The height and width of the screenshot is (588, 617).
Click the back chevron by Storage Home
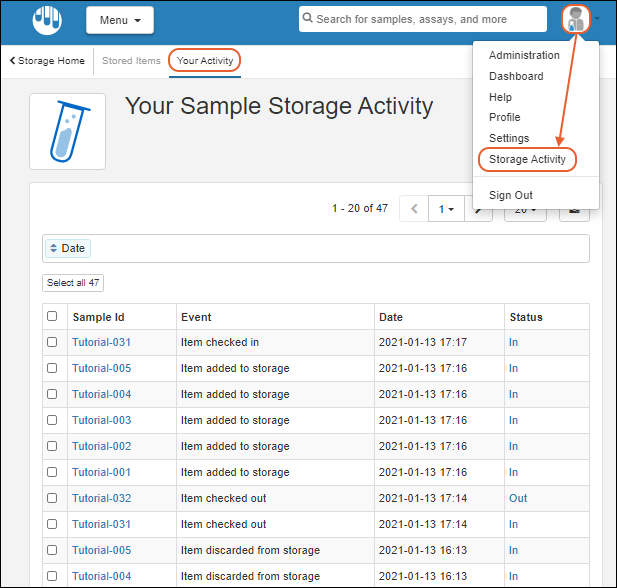click(x=12, y=61)
